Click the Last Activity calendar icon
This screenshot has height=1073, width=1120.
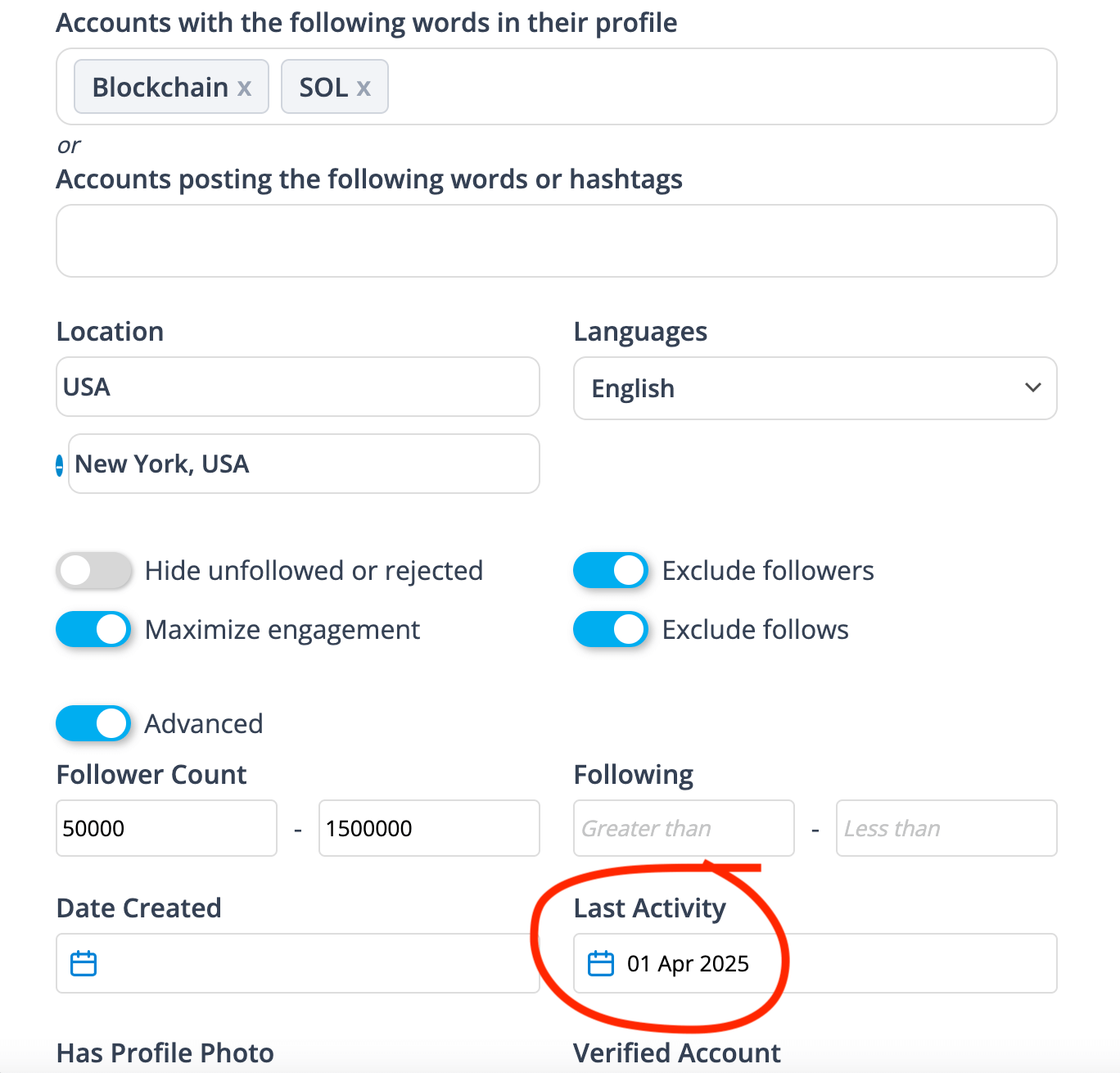click(601, 963)
